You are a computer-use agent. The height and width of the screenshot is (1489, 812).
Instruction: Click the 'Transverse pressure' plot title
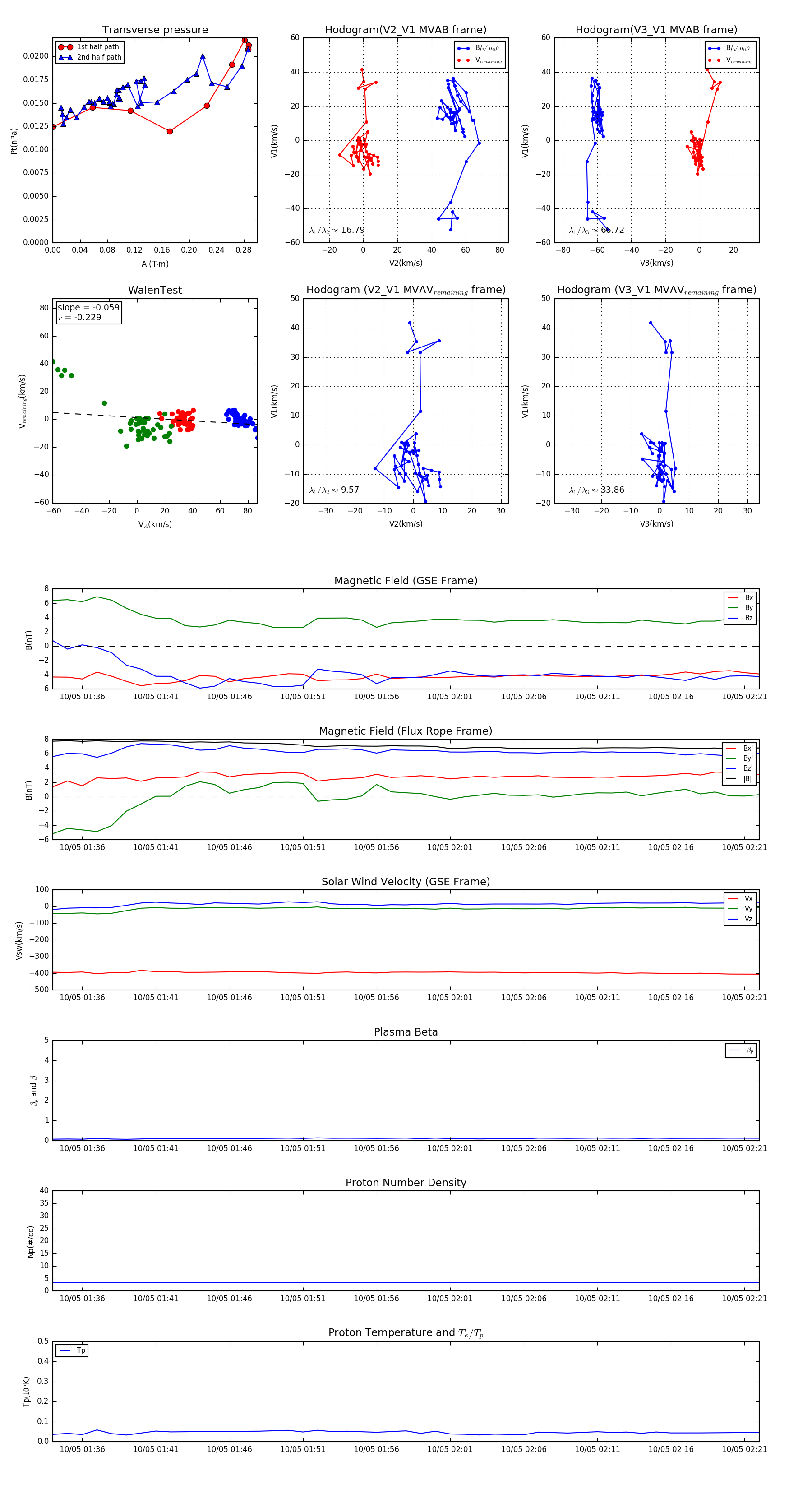point(155,30)
